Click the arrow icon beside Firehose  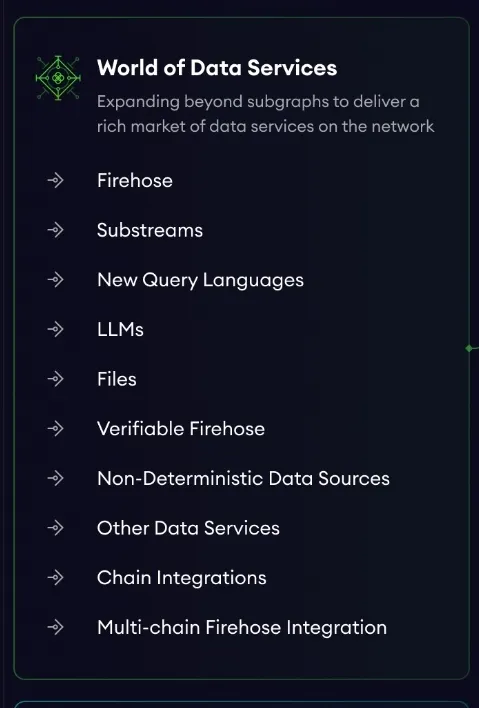56,180
